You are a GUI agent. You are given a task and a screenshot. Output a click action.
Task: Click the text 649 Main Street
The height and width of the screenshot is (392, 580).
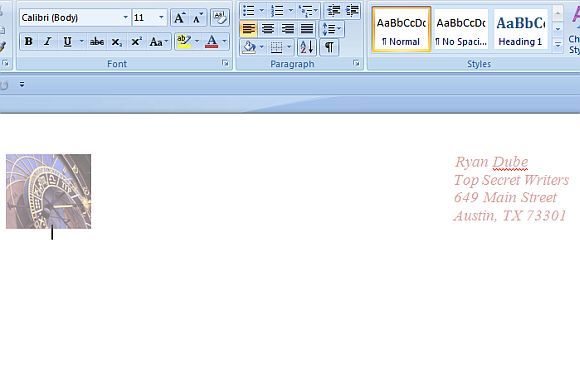[505, 197]
